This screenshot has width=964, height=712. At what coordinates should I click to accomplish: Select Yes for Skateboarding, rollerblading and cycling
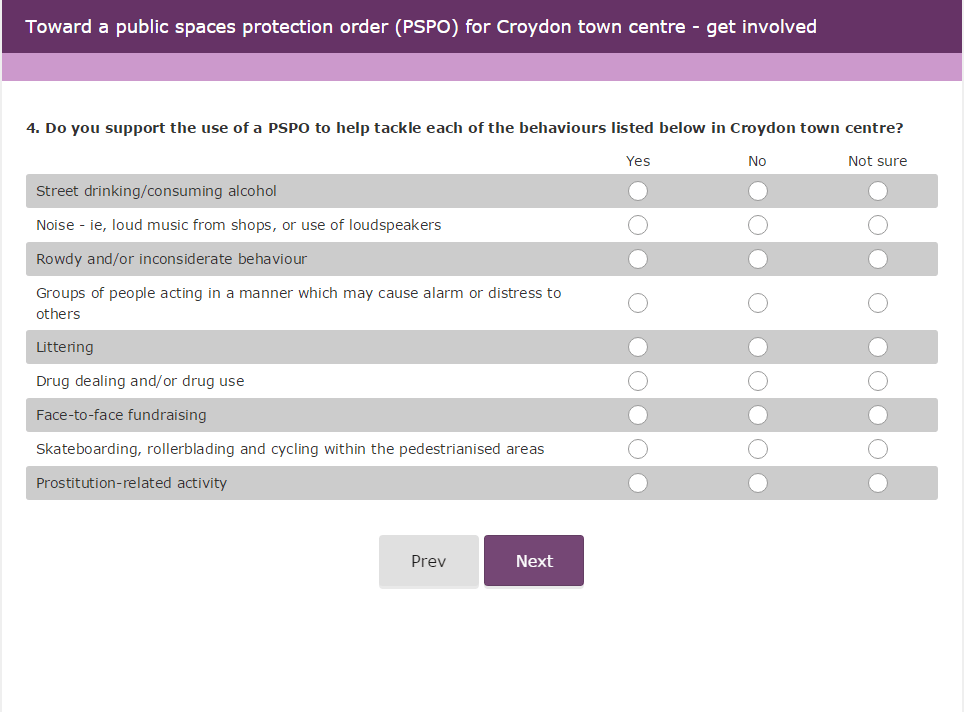coord(638,449)
